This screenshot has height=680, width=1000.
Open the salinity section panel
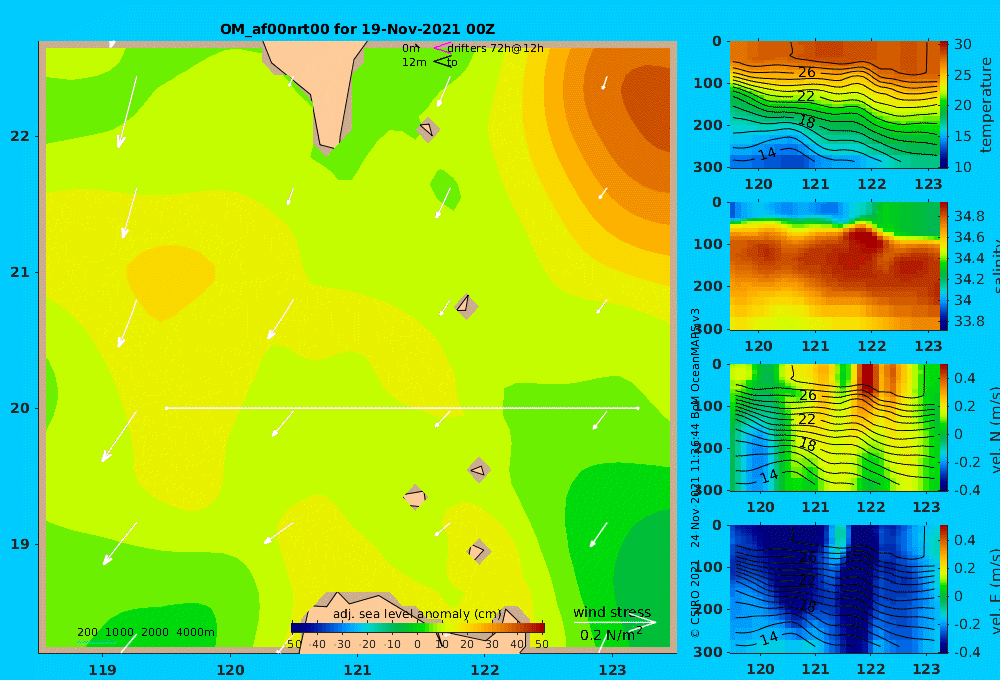(834, 266)
